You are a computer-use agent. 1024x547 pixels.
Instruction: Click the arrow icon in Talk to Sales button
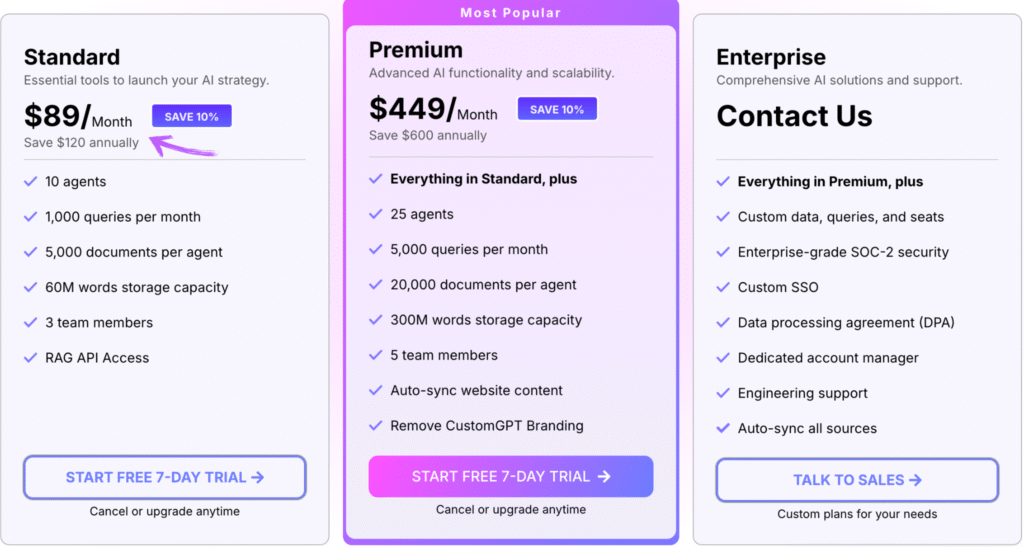[x=916, y=480]
